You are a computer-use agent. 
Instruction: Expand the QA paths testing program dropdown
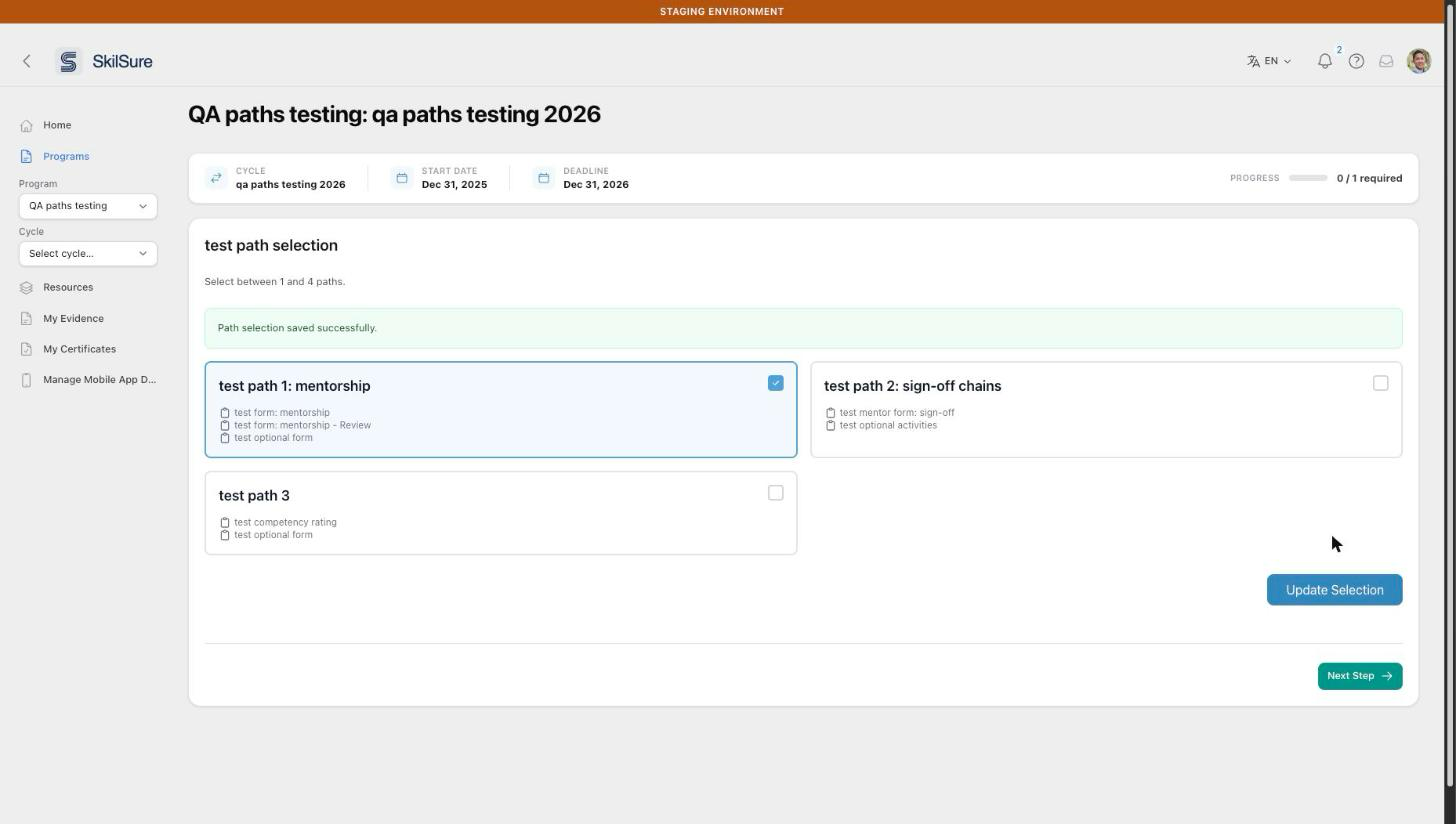point(88,206)
